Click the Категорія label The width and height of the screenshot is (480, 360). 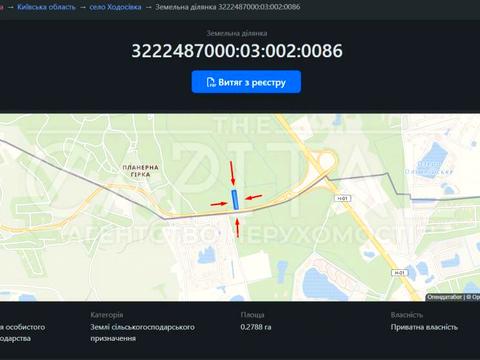pyautogui.click(x=107, y=315)
